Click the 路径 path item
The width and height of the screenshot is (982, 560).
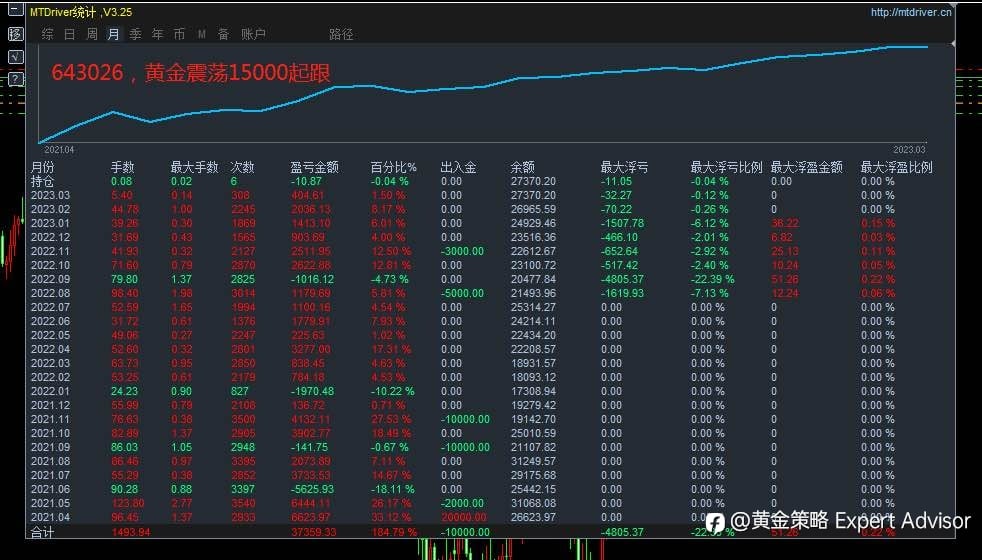(341, 34)
